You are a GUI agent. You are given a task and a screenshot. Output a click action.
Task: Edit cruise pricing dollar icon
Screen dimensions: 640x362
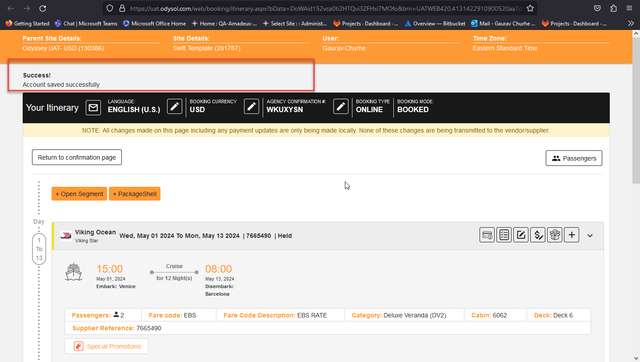[538, 235]
